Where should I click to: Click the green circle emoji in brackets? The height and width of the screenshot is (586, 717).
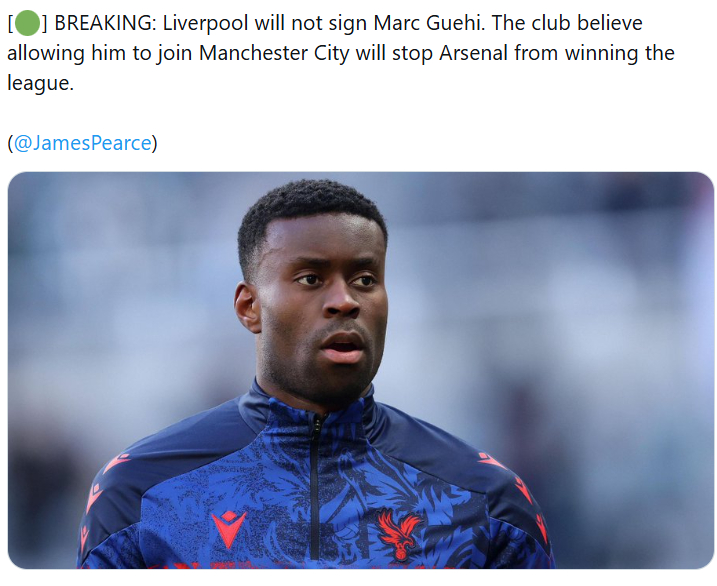coord(27,24)
